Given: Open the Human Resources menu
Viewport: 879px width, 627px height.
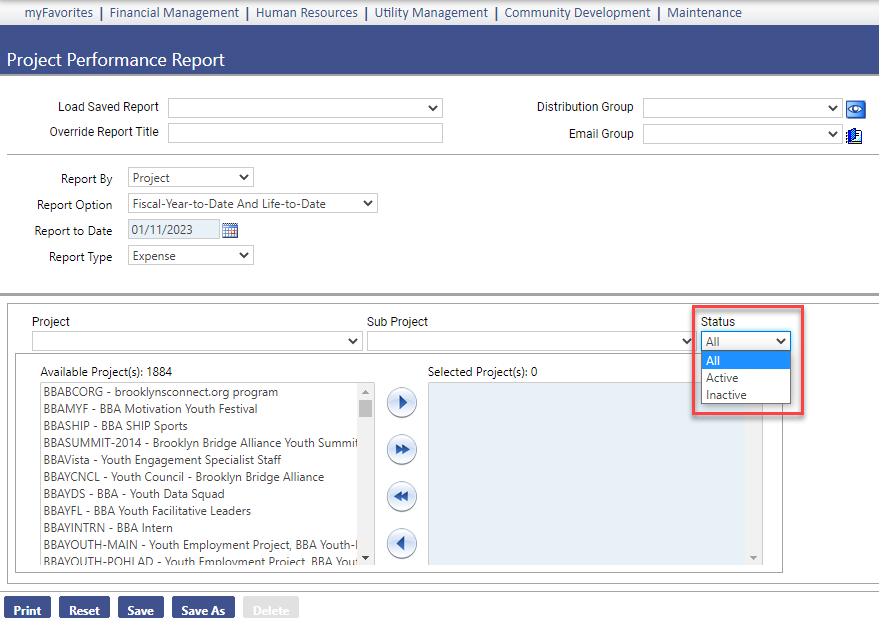Looking at the screenshot, I should point(306,13).
